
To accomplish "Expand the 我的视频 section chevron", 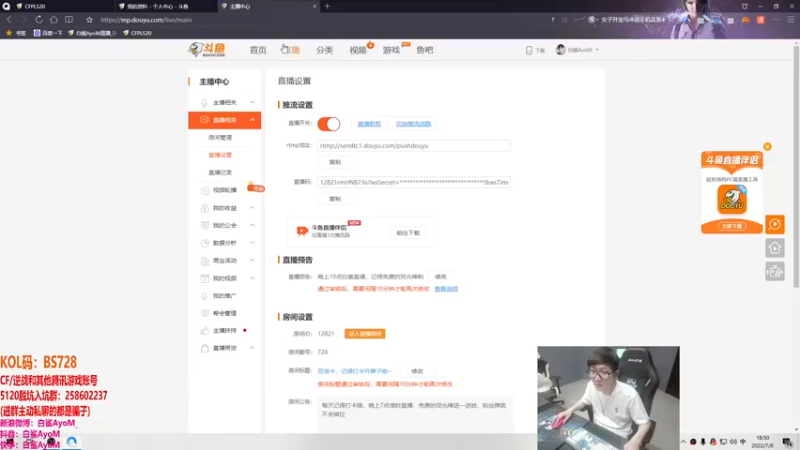I will pyautogui.click(x=252, y=278).
